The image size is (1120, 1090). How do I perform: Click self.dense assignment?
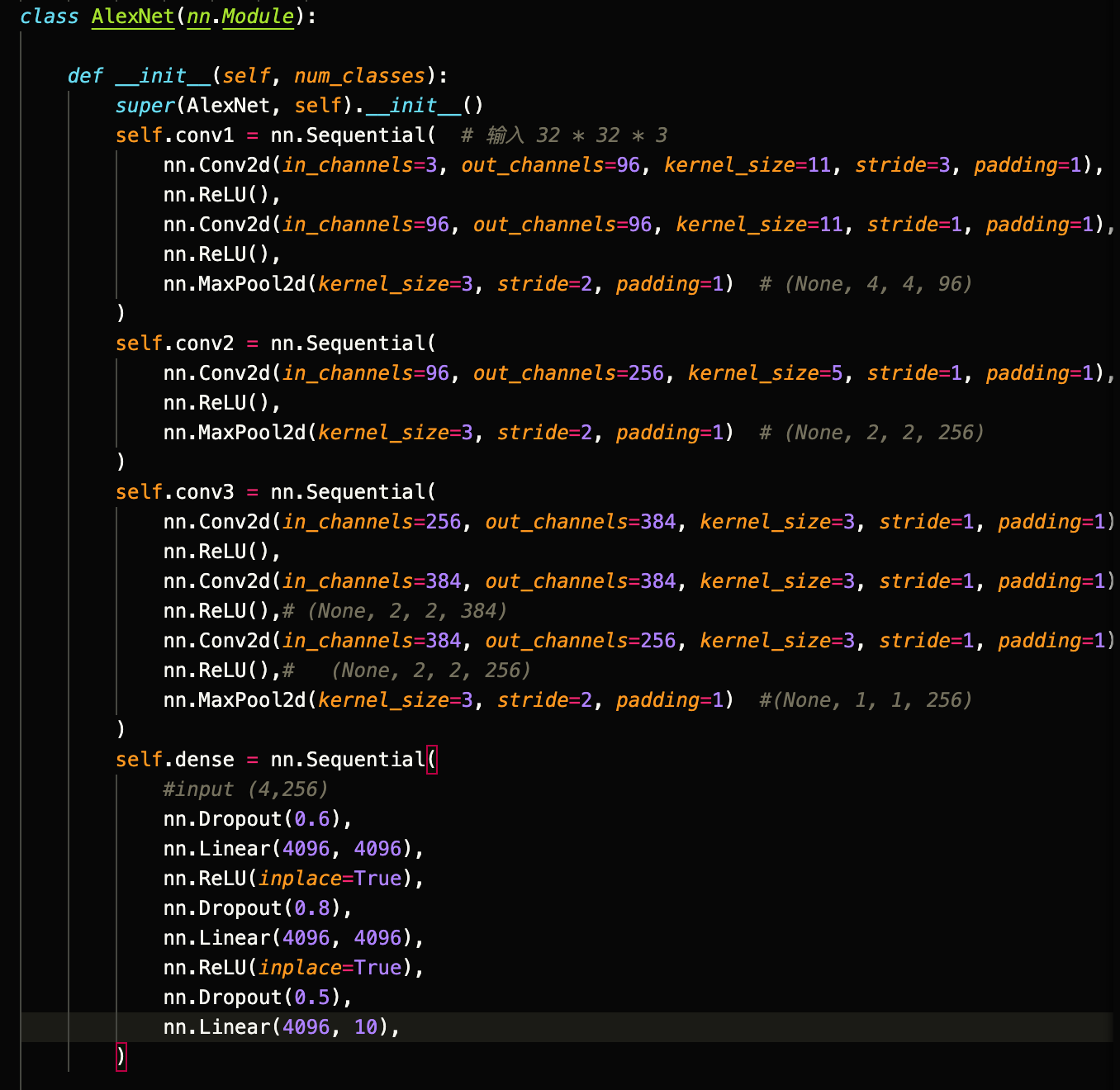275,760
